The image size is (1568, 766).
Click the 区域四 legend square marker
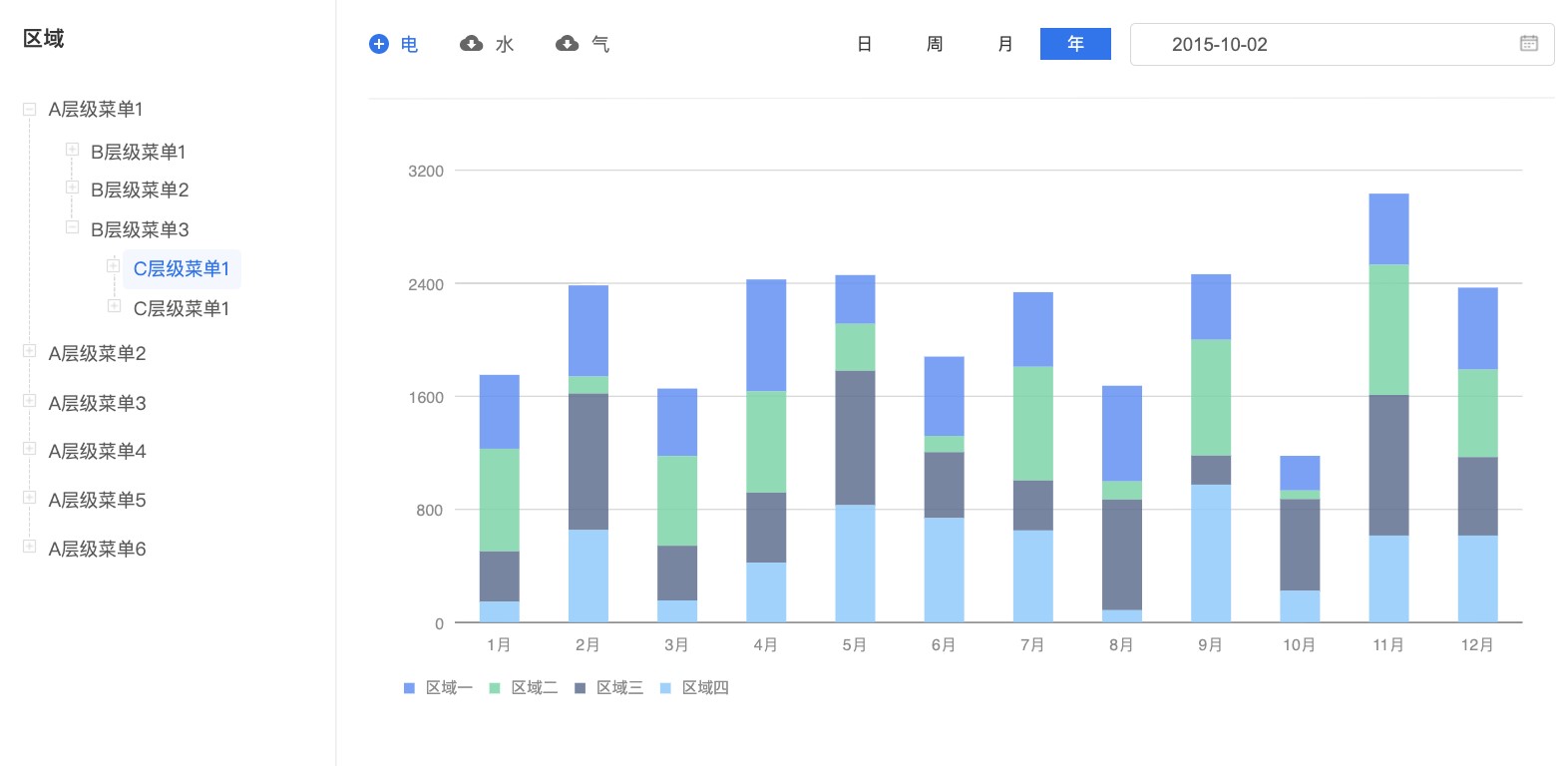pyautogui.click(x=665, y=688)
